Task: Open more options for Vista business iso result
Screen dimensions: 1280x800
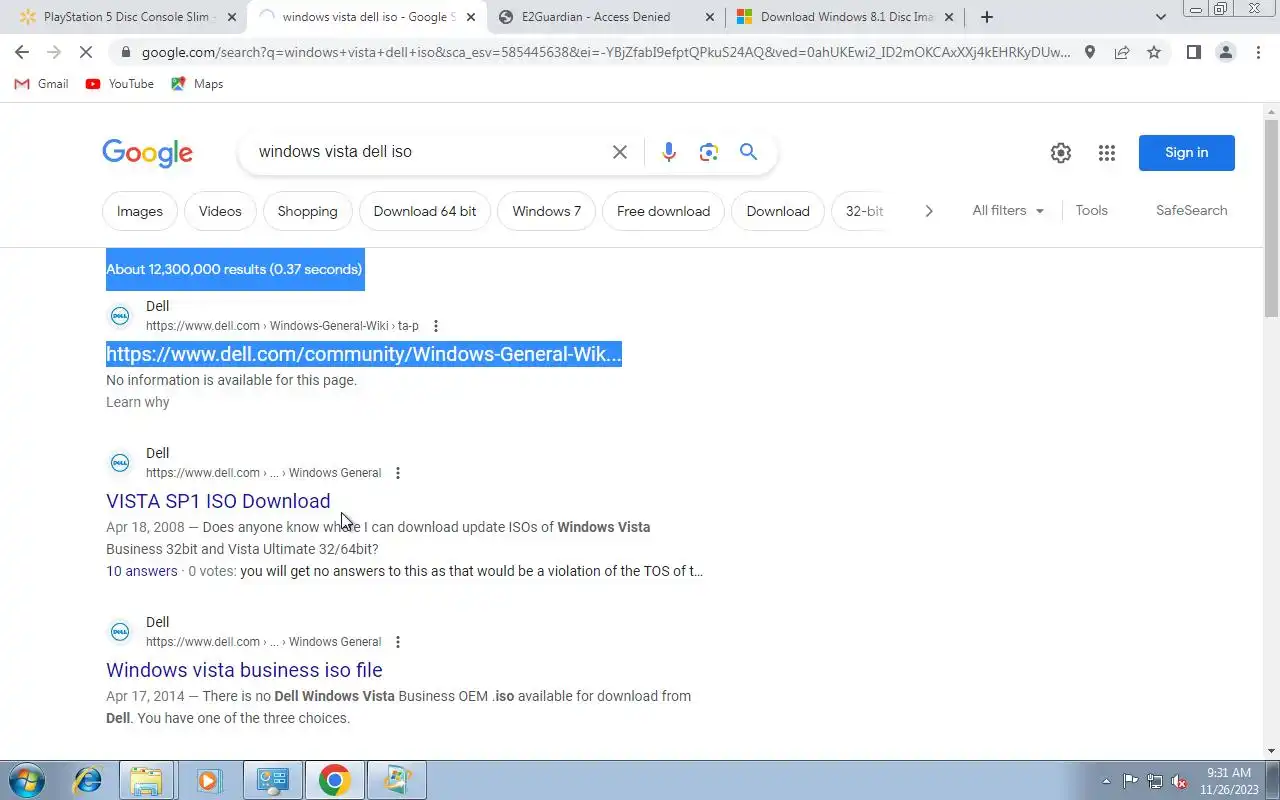Action: [398, 642]
